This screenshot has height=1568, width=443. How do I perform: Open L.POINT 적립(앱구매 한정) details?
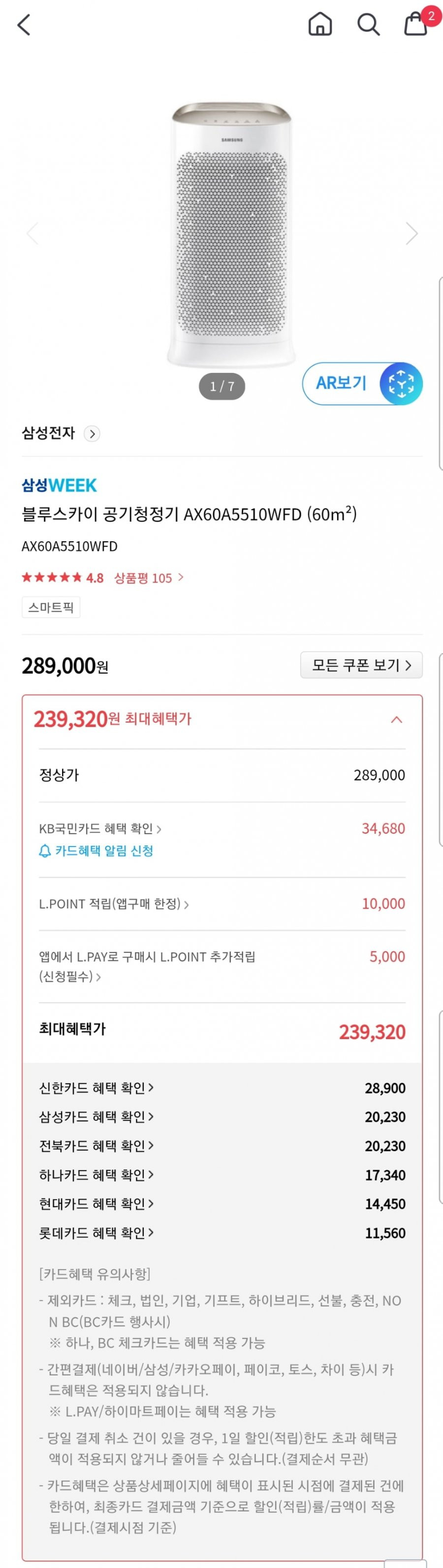[x=114, y=904]
